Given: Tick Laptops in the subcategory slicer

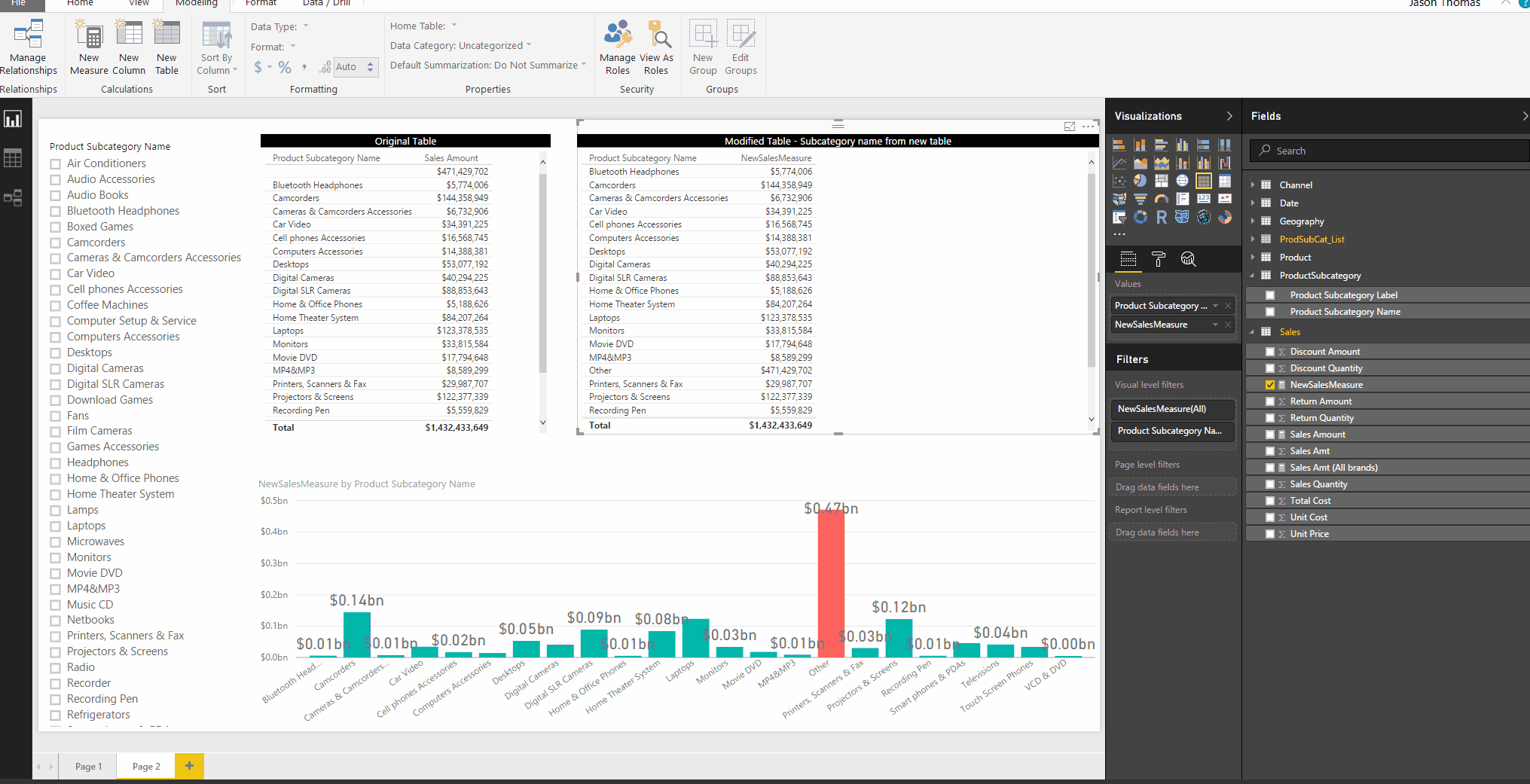Looking at the screenshot, I should tap(55, 526).
